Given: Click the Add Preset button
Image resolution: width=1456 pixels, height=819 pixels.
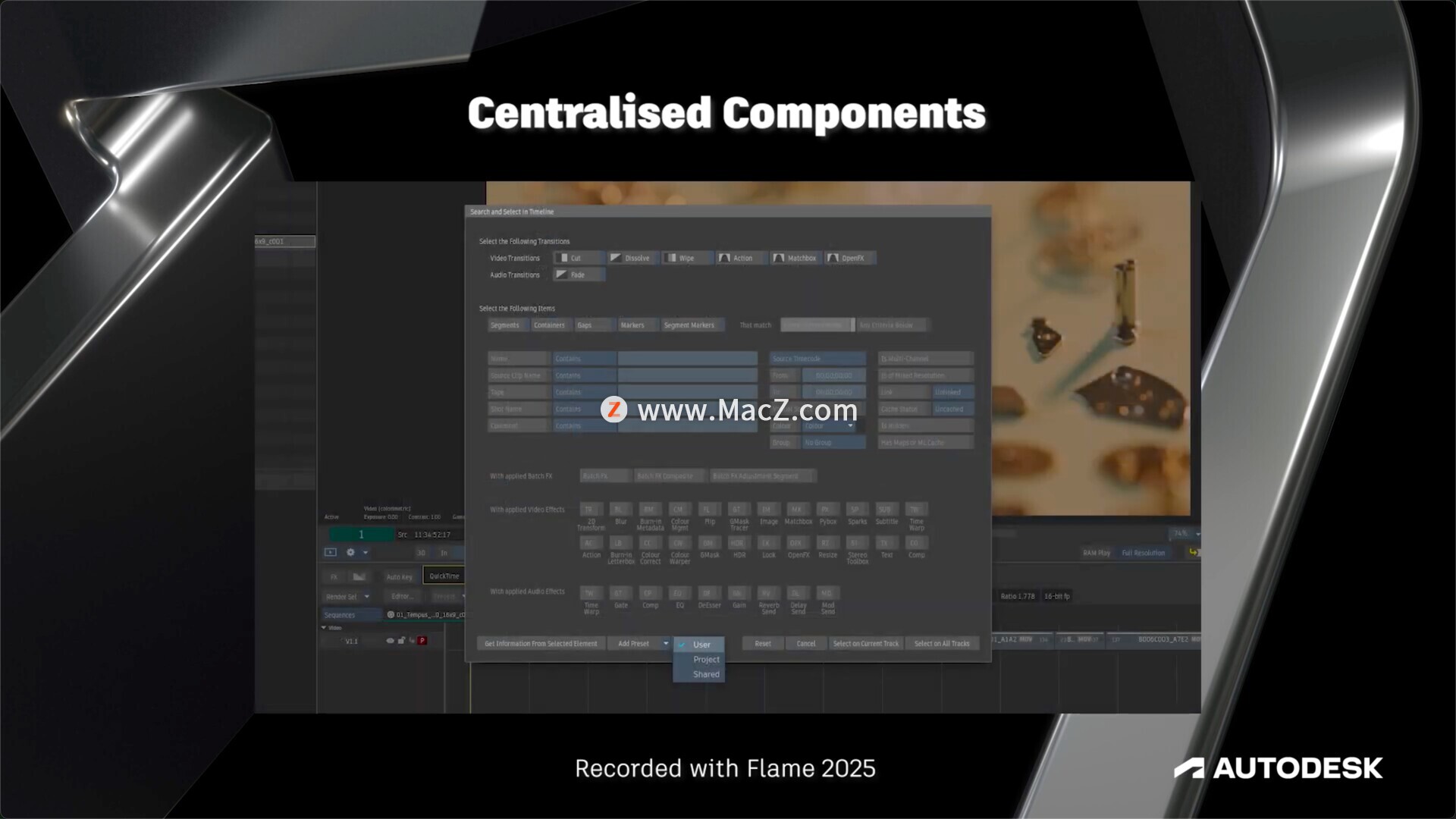Looking at the screenshot, I should [634, 644].
